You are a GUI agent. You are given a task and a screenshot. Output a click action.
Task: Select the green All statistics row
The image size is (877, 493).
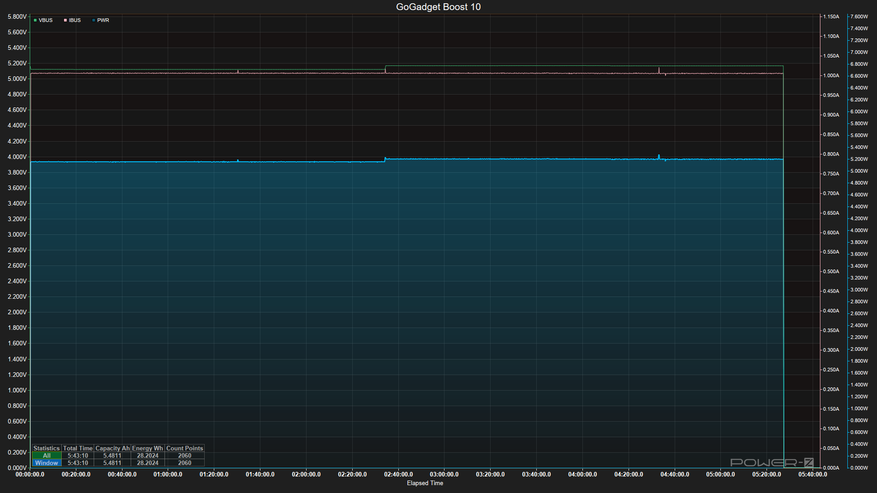point(46,455)
